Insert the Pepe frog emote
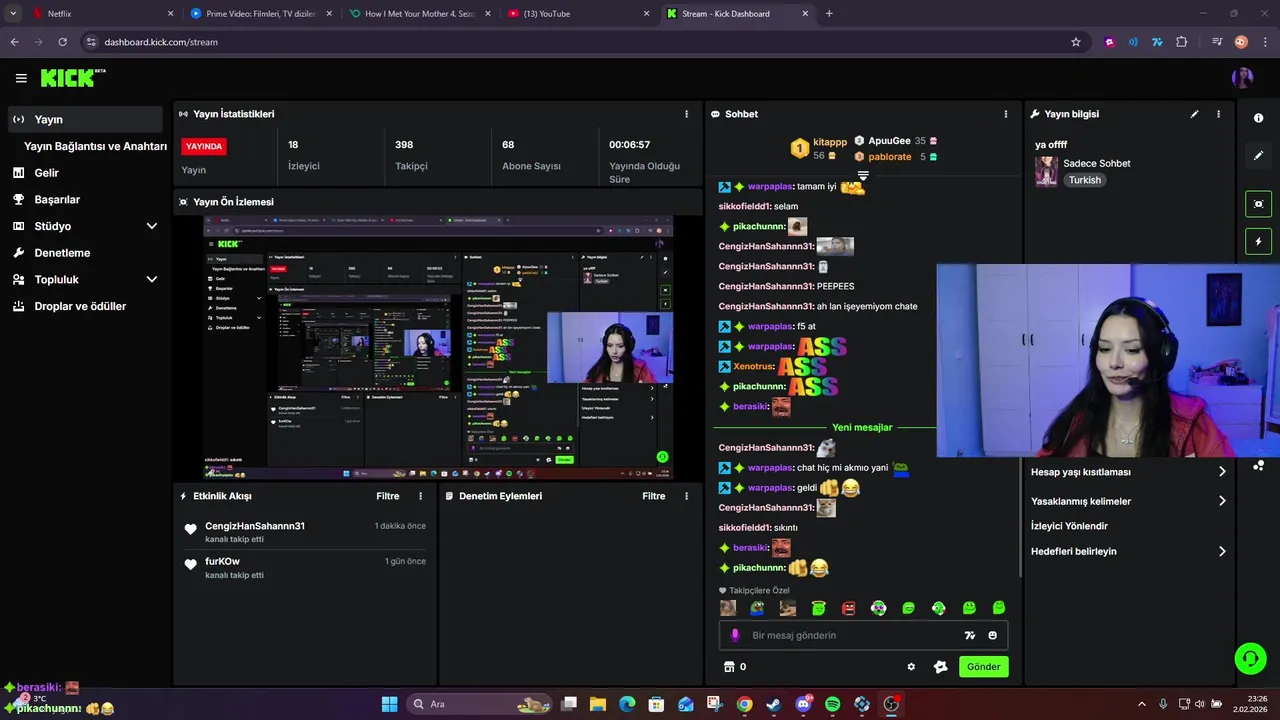The width and height of the screenshot is (1280, 720). [x=758, y=608]
